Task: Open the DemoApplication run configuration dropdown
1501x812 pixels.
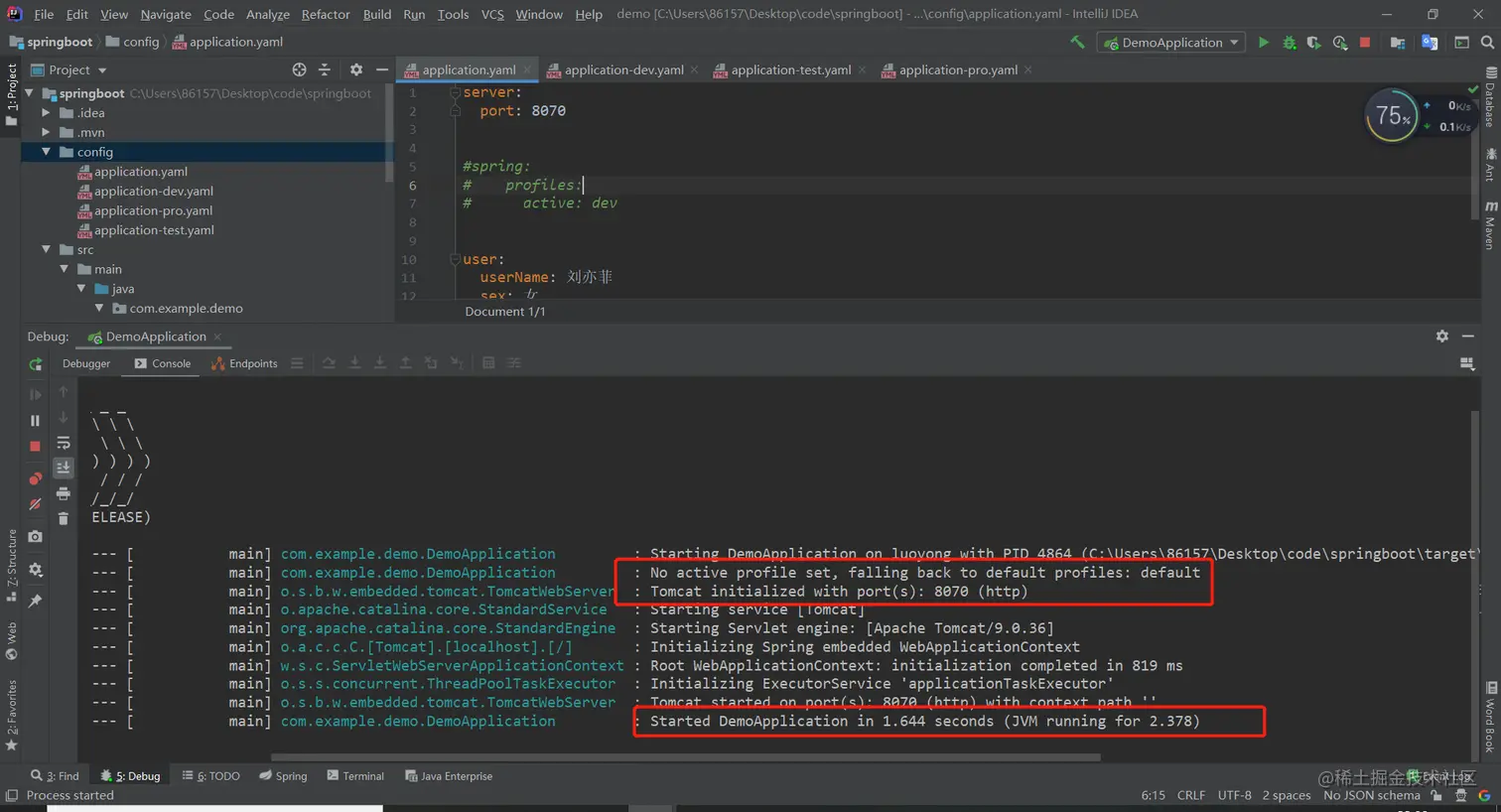Action: coord(1172,43)
